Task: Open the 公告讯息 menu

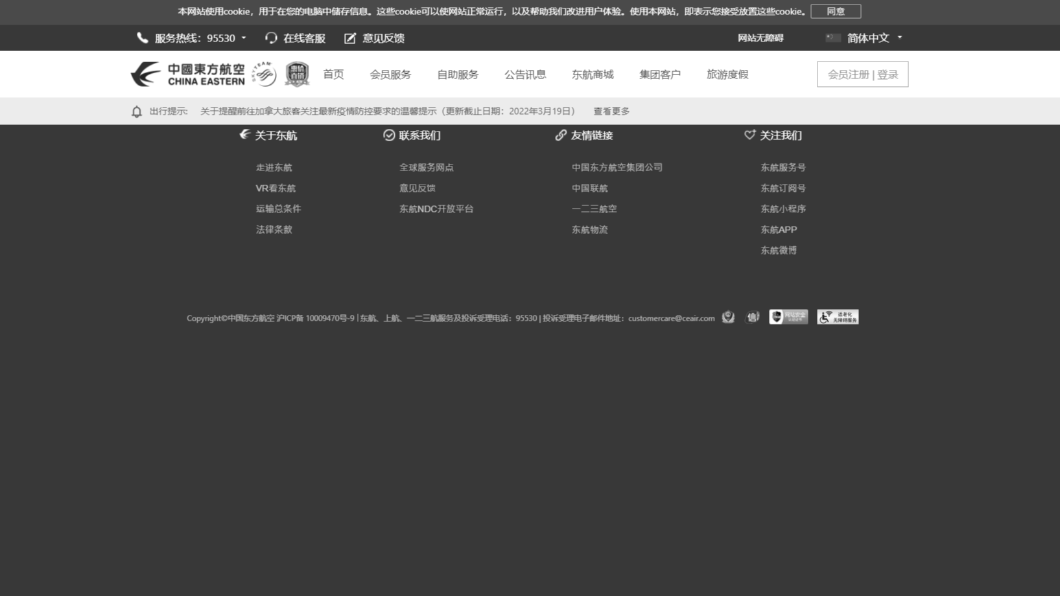Action: [x=525, y=74]
